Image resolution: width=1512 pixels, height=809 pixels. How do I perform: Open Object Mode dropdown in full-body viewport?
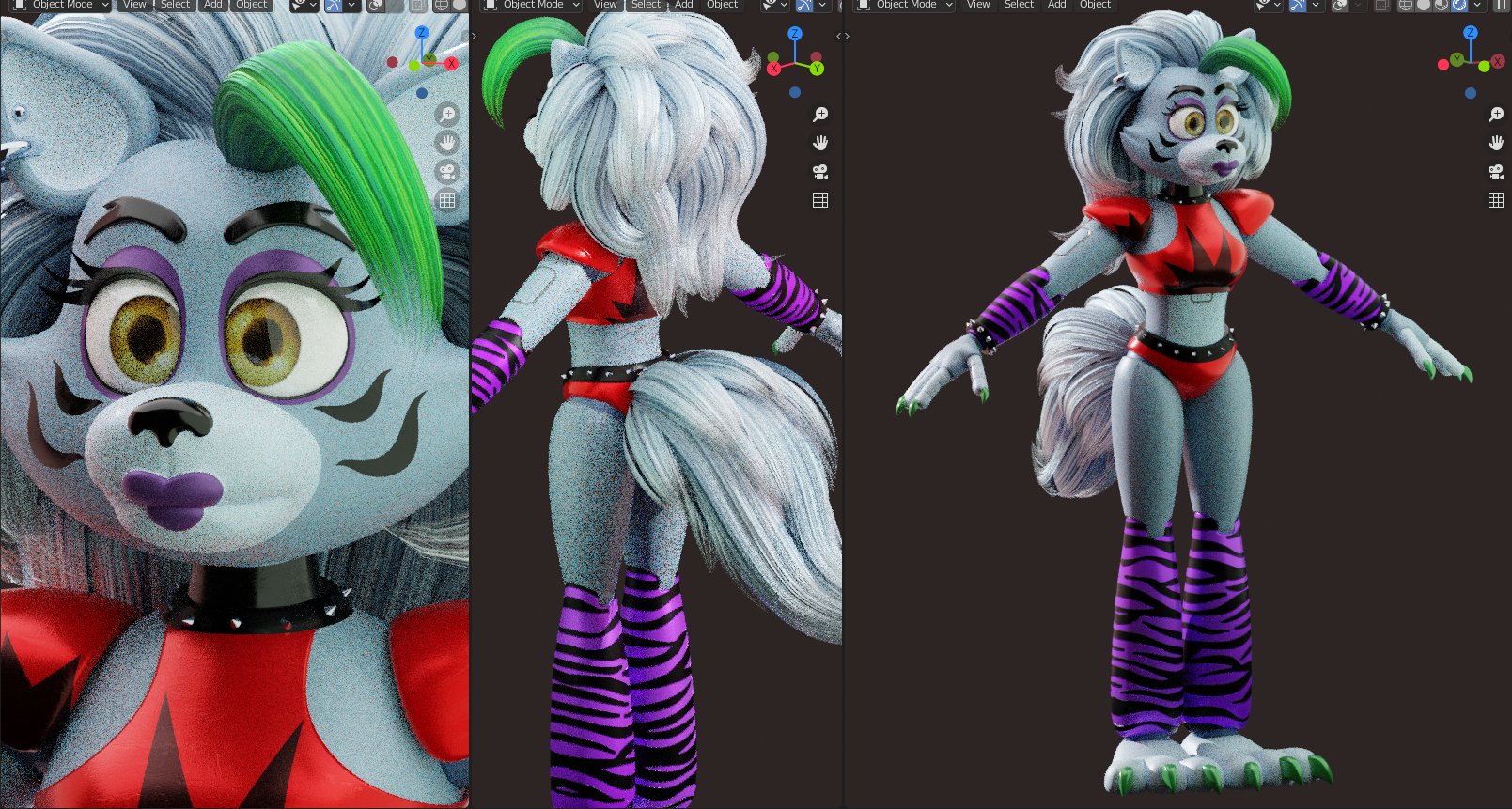point(906,5)
